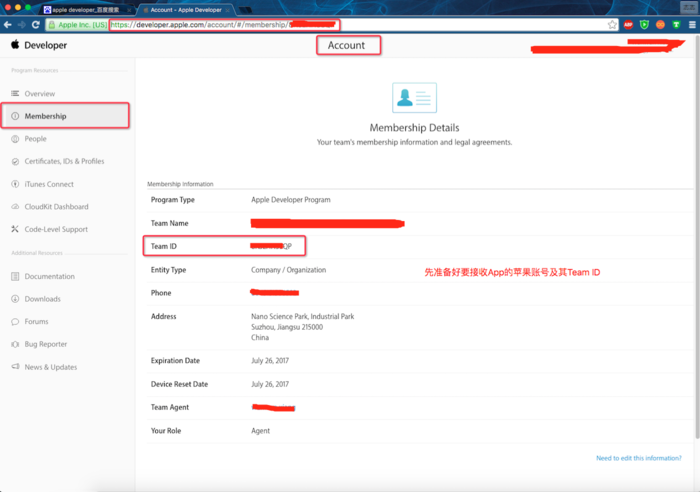Click the People icon in sidebar
700x492 pixels.
point(15,139)
